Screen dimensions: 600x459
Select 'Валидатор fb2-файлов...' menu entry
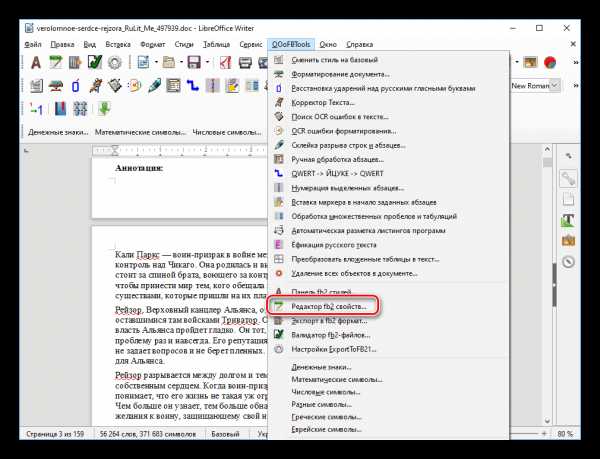[388, 335]
